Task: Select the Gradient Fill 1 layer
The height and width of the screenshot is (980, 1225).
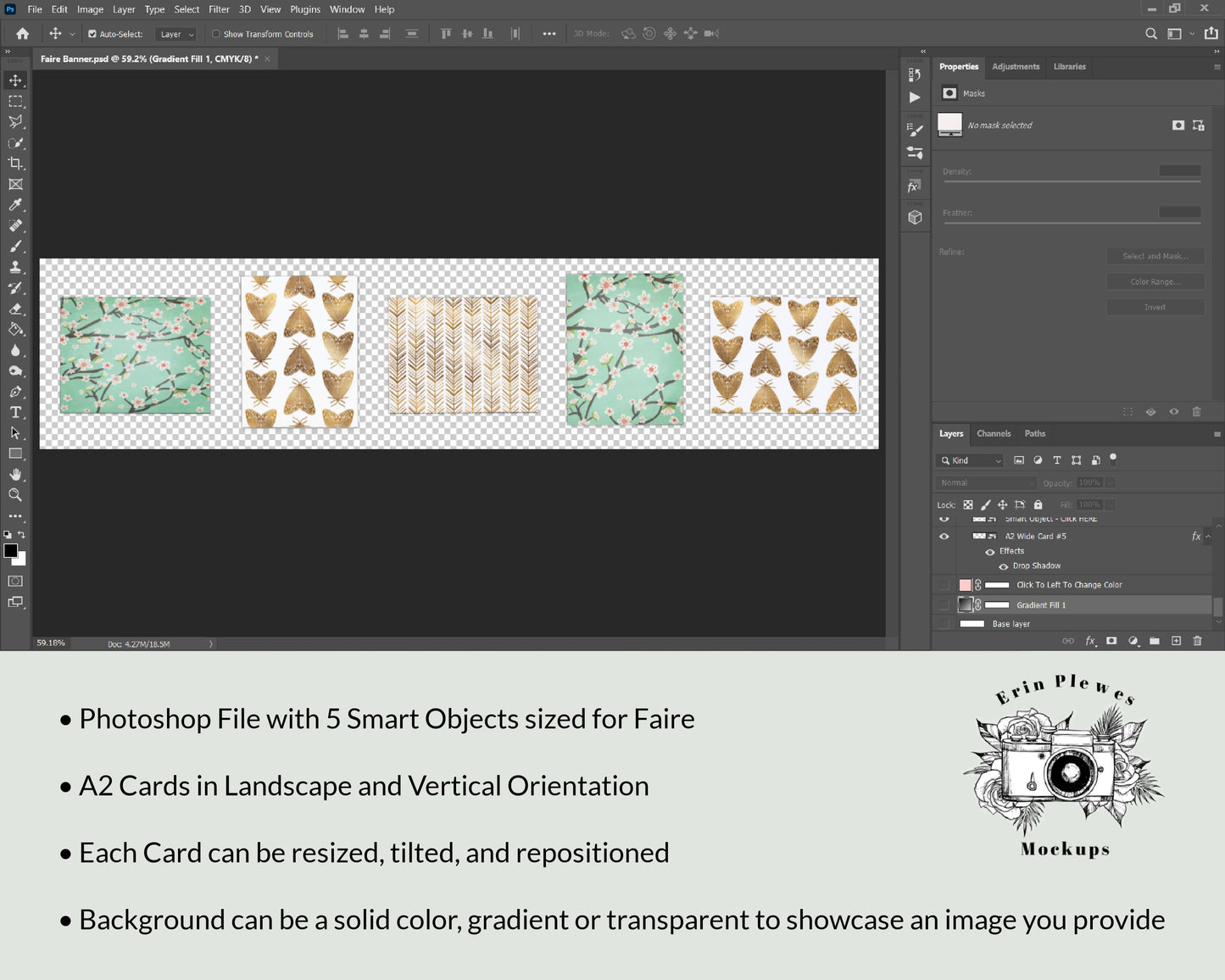Action: pos(1041,605)
